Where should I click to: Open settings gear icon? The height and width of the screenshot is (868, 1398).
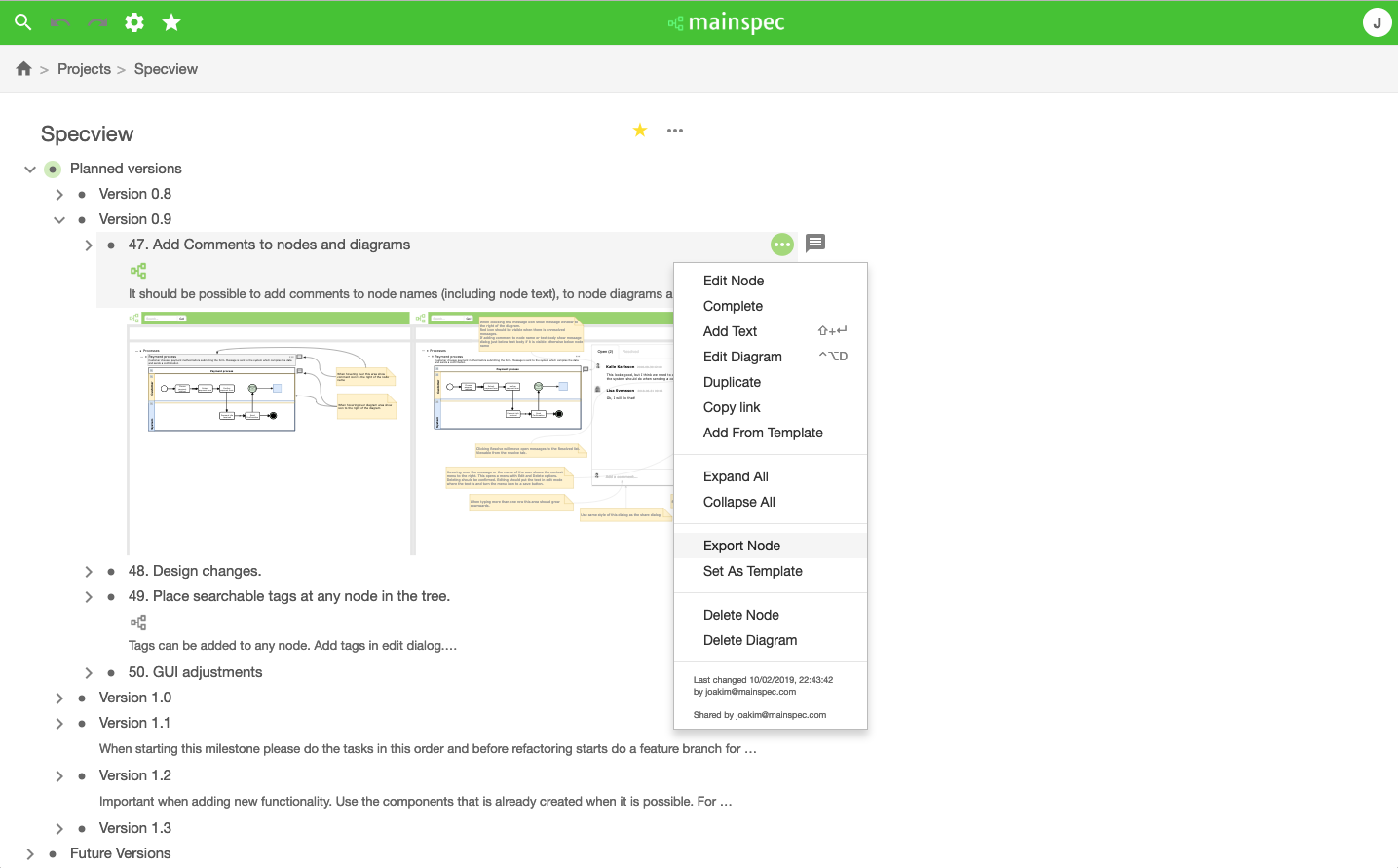134,22
